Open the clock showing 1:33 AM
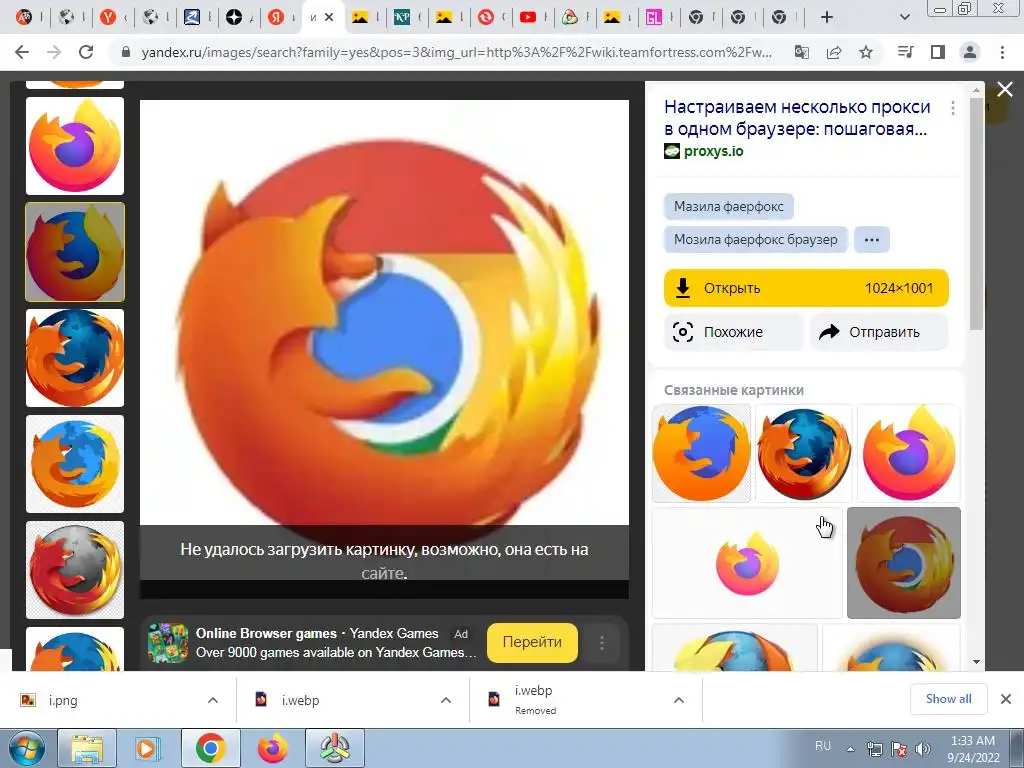The height and width of the screenshot is (768, 1024). pyautogui.click(x=973, y=749)
